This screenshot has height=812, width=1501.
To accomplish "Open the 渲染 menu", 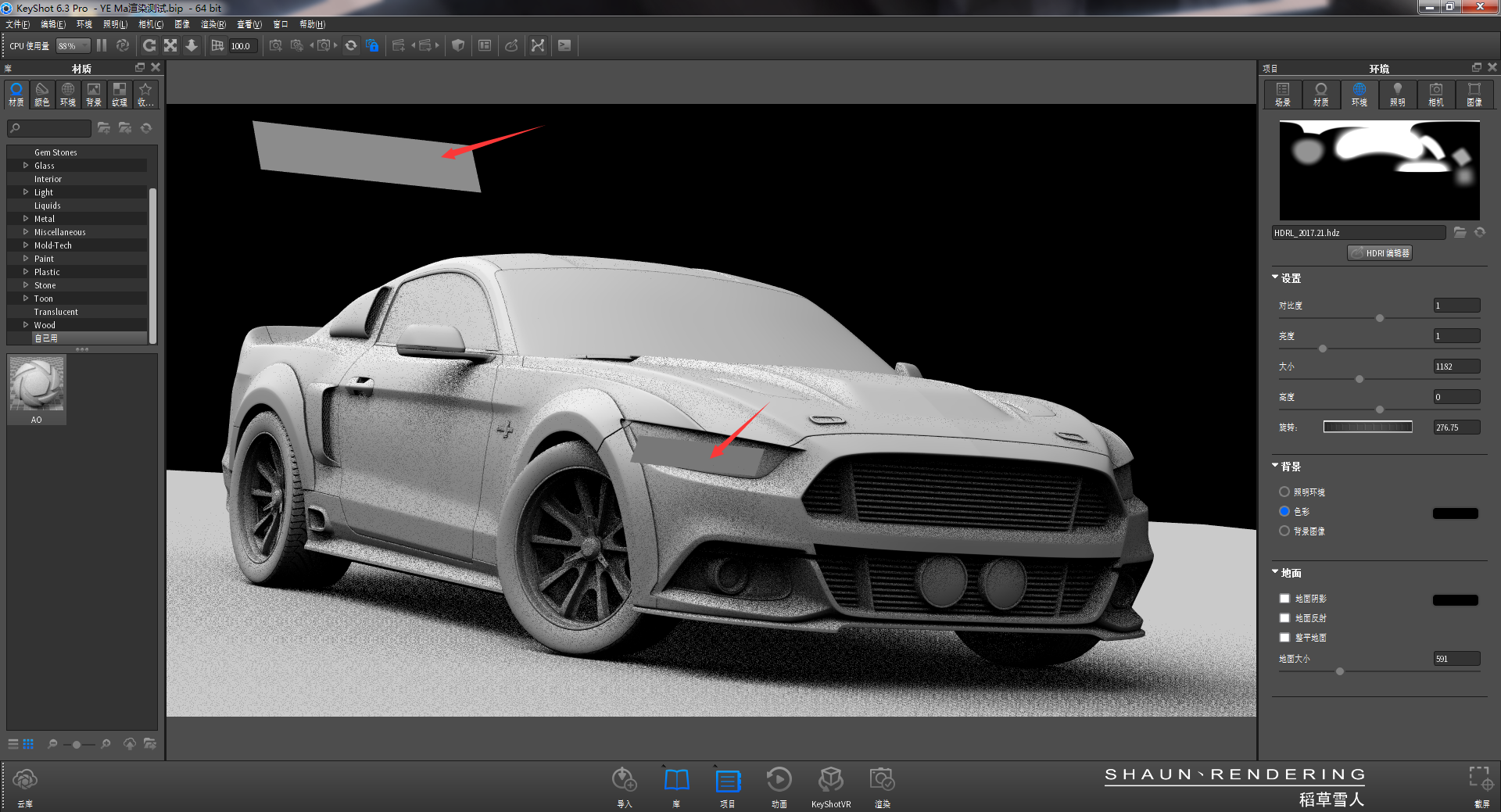I will [212, 24].
